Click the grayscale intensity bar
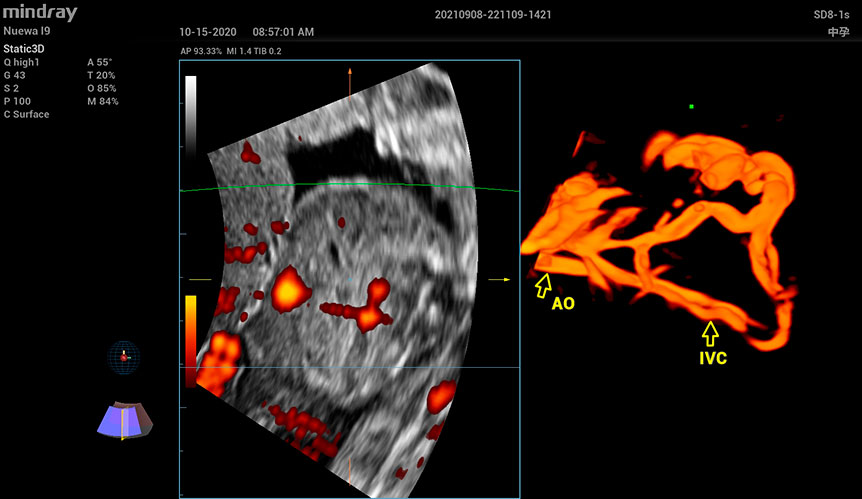The image size is (862, 499). [191, 112]
